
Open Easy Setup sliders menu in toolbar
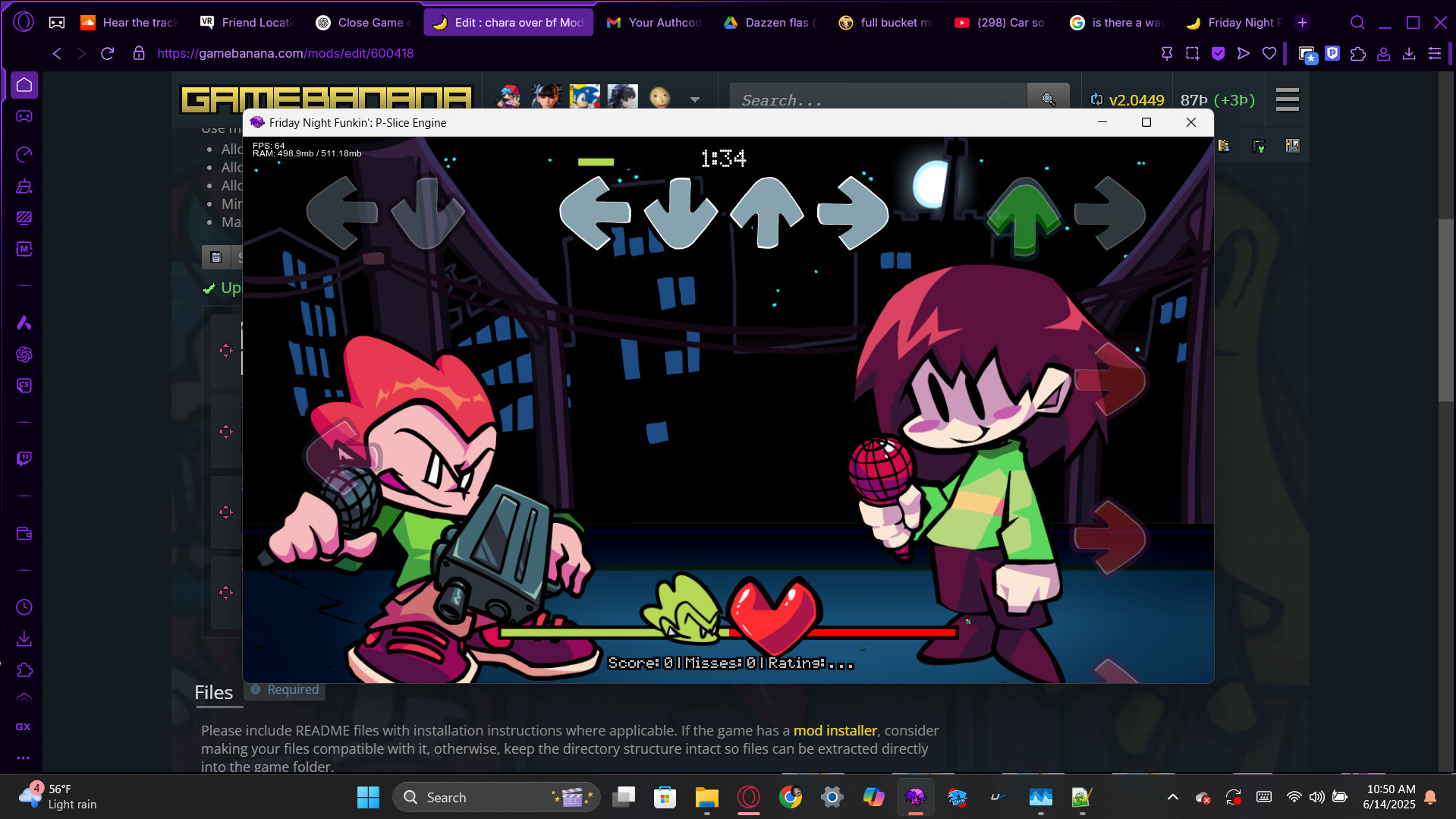(x=1435, y=53)
